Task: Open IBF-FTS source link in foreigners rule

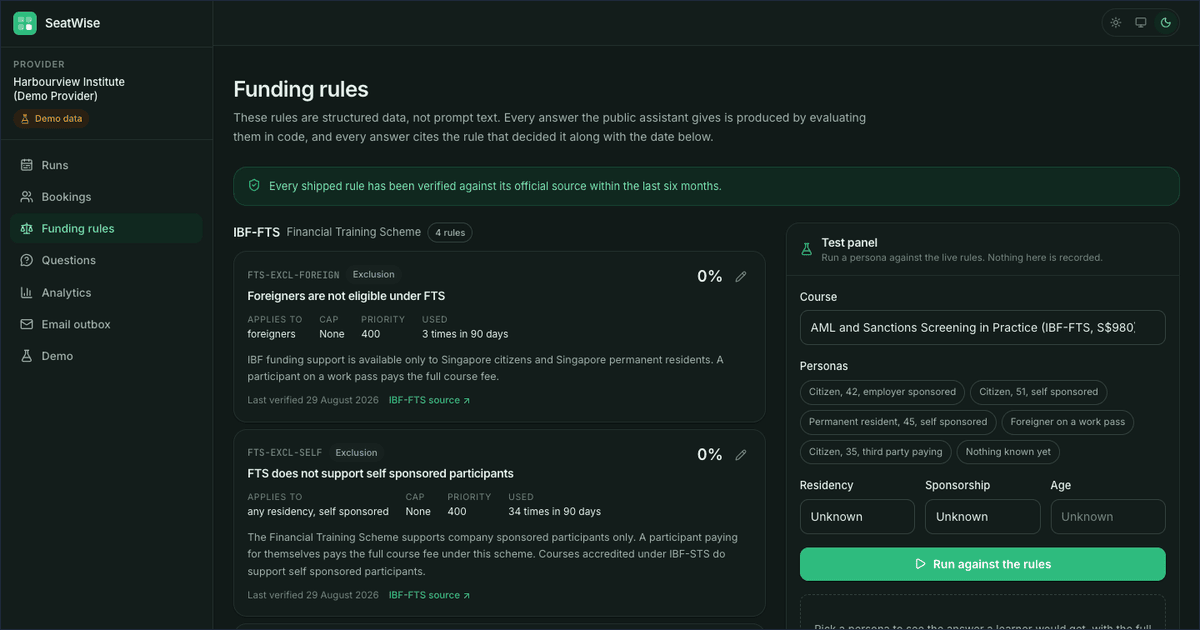Action: pos(429,400)
